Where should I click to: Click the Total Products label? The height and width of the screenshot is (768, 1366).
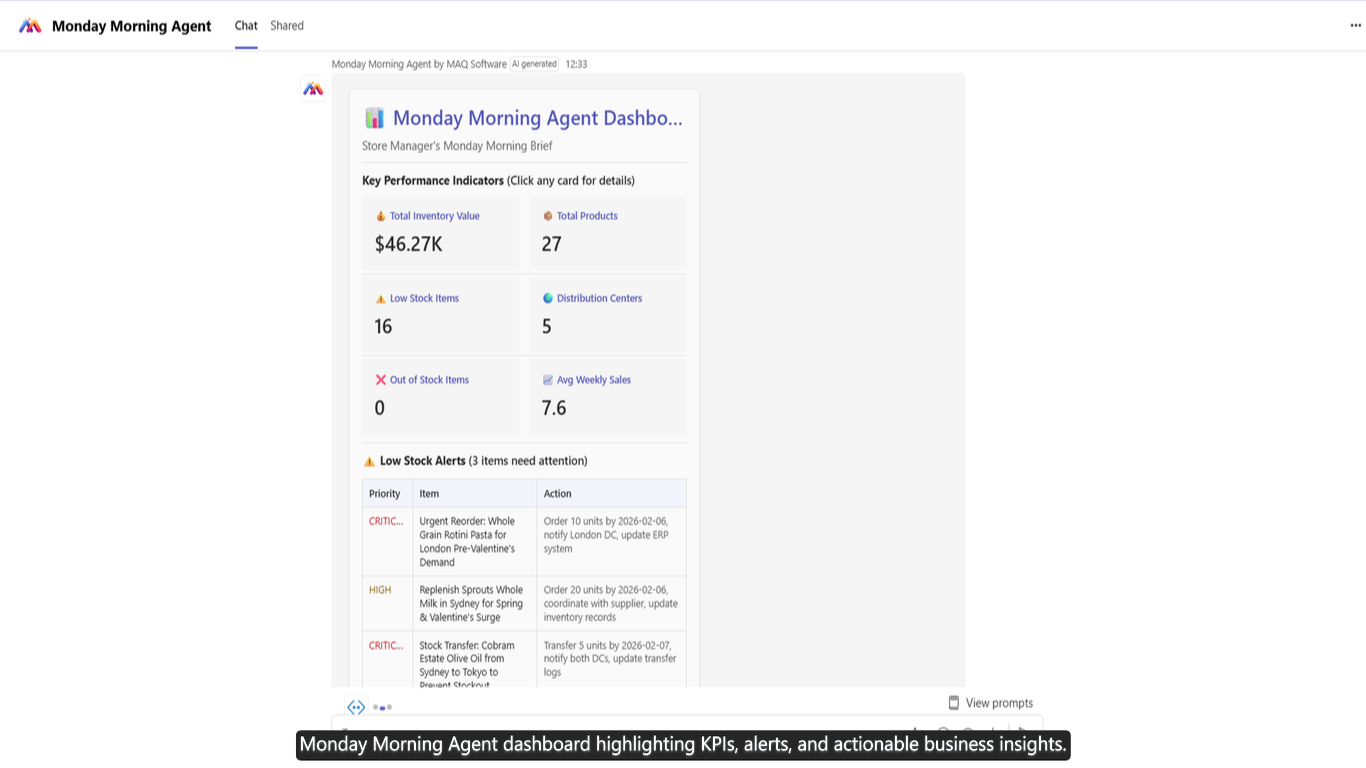[x=587, y=216]
